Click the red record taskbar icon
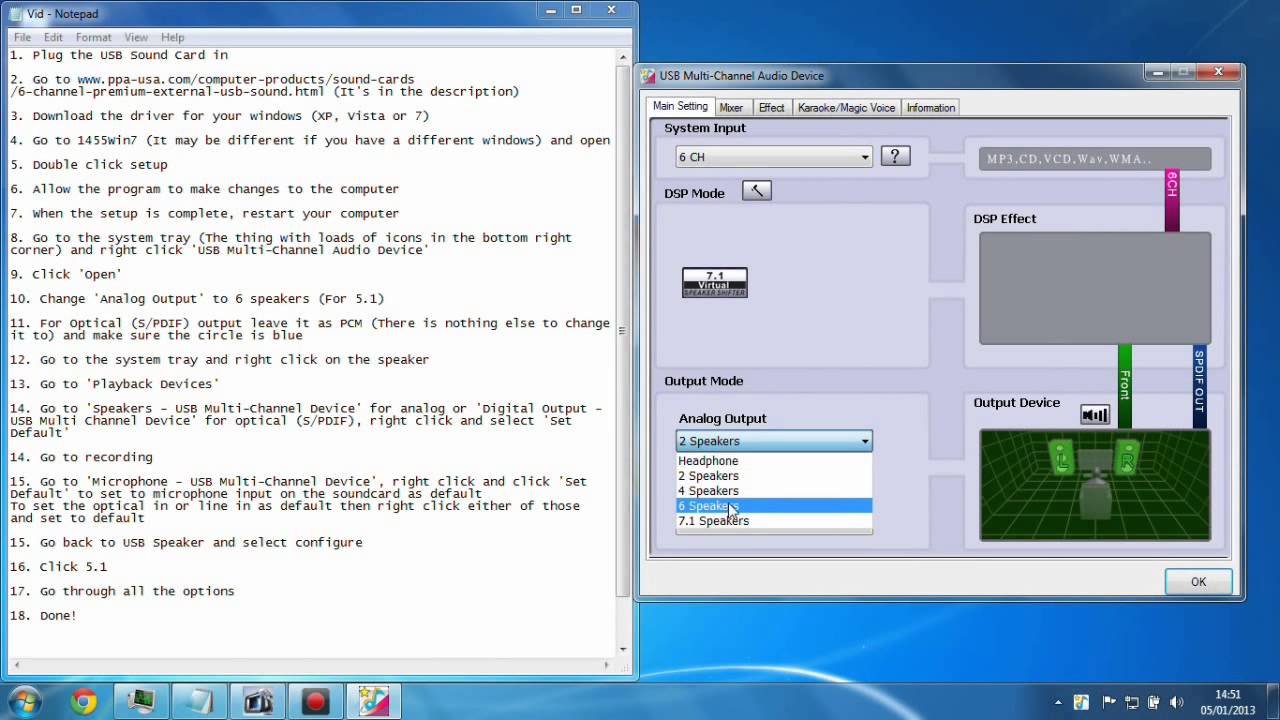Viewport: 1280px width, 720px height. 315,702
